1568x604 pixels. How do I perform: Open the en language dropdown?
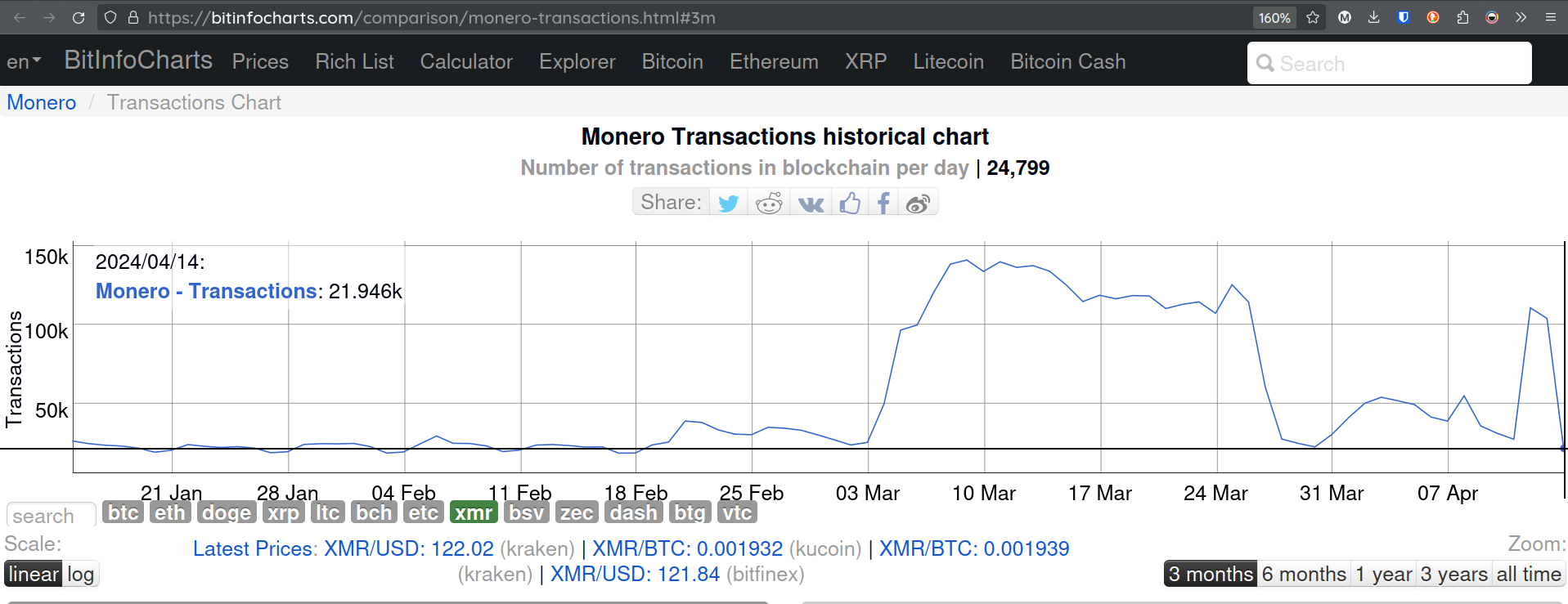click(24, 61)
